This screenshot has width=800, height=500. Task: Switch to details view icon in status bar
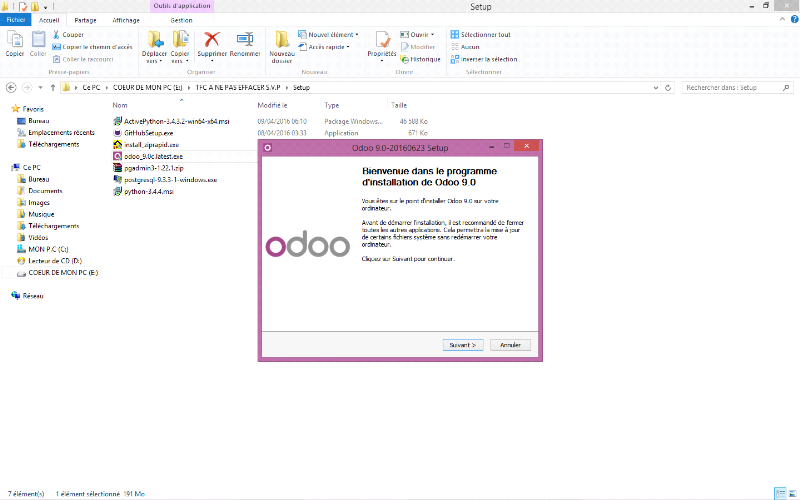click(x=780, y=493)
